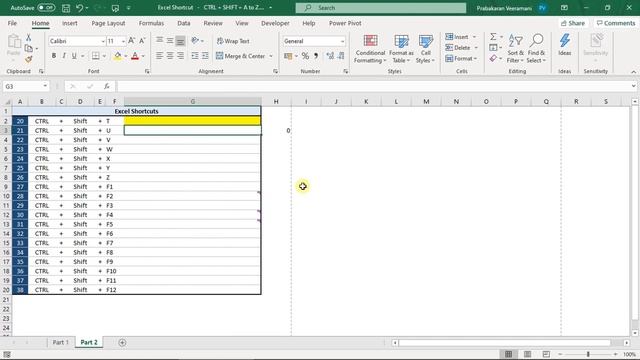Viewport: 640px width, 360px height.
Task: Click the Search box in title bar
Action: (380, 8)
